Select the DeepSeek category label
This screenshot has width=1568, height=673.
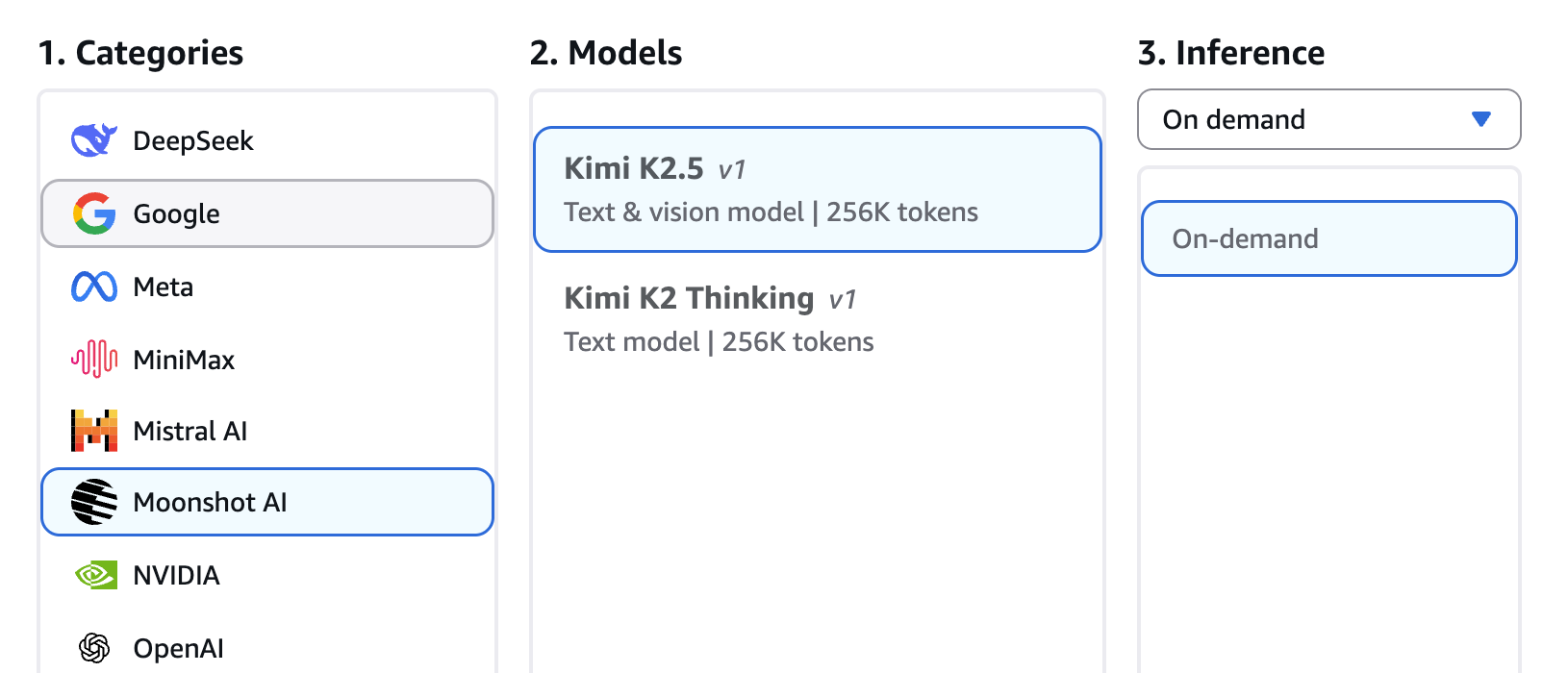coord(192,141)
